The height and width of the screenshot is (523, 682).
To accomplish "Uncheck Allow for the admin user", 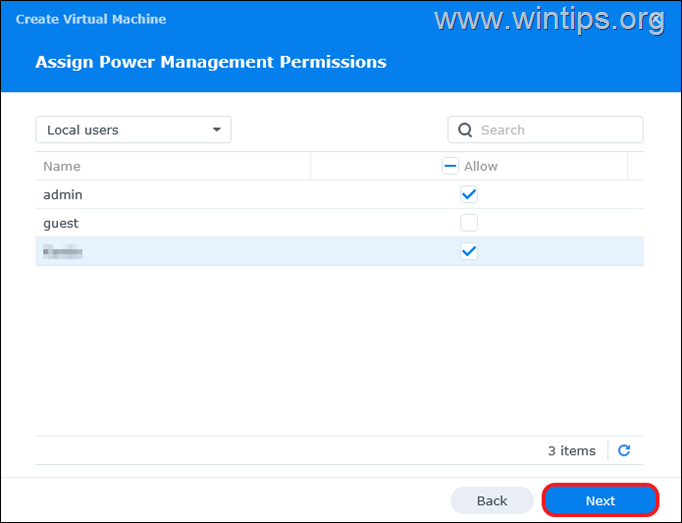I will coord(468,194).
